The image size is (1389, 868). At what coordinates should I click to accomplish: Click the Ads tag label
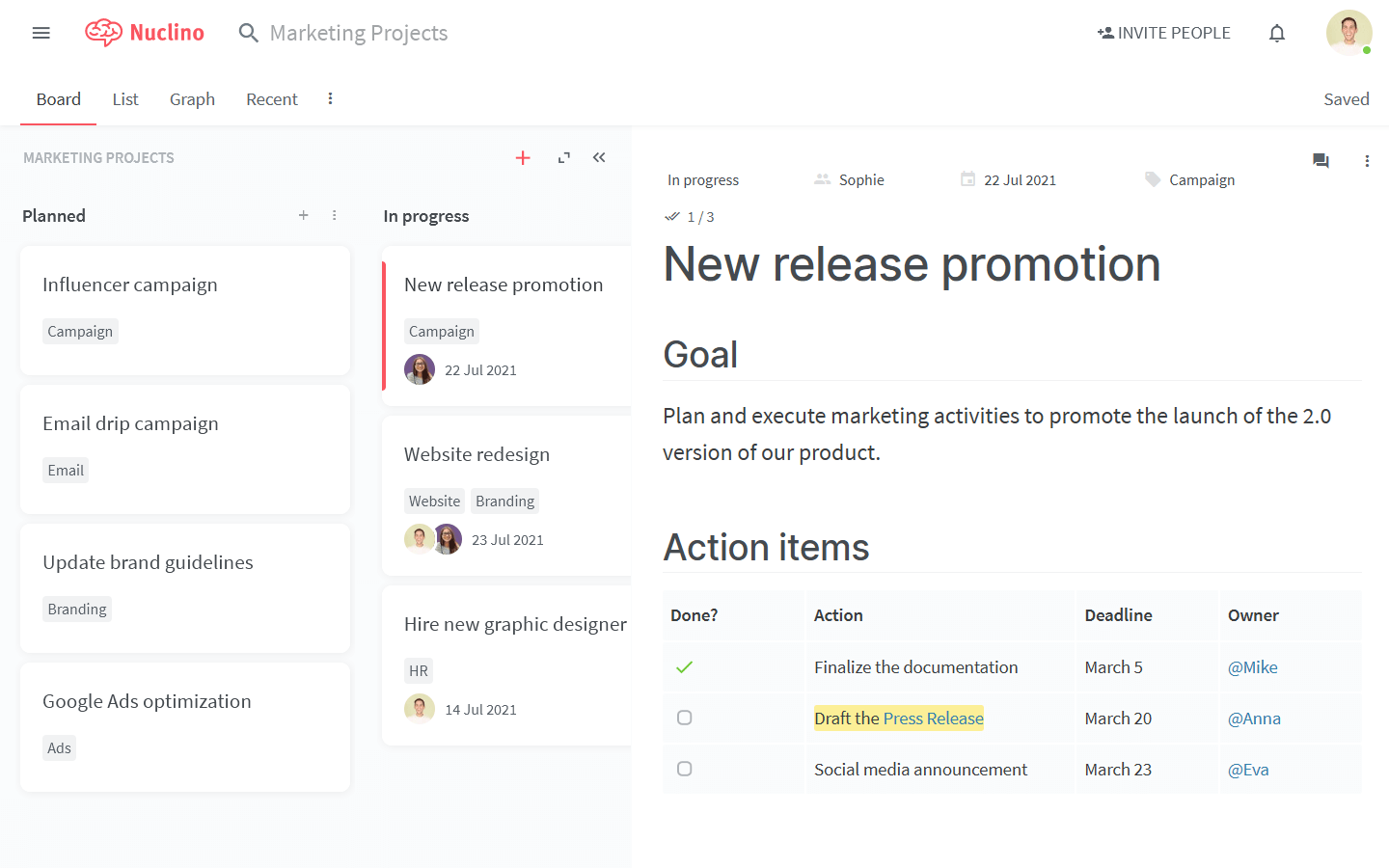pos(59,748)
